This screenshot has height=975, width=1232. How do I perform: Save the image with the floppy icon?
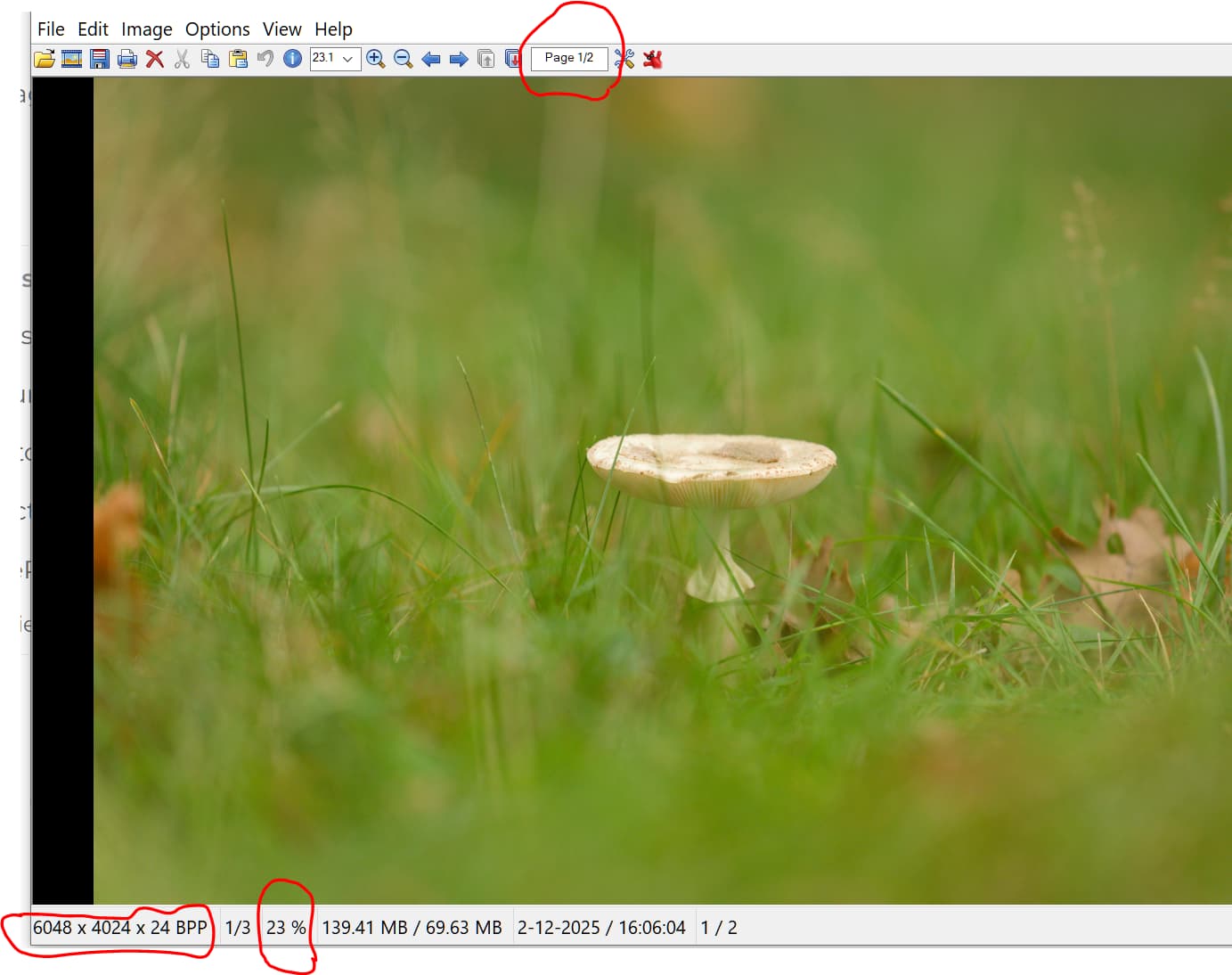[99, 59]
